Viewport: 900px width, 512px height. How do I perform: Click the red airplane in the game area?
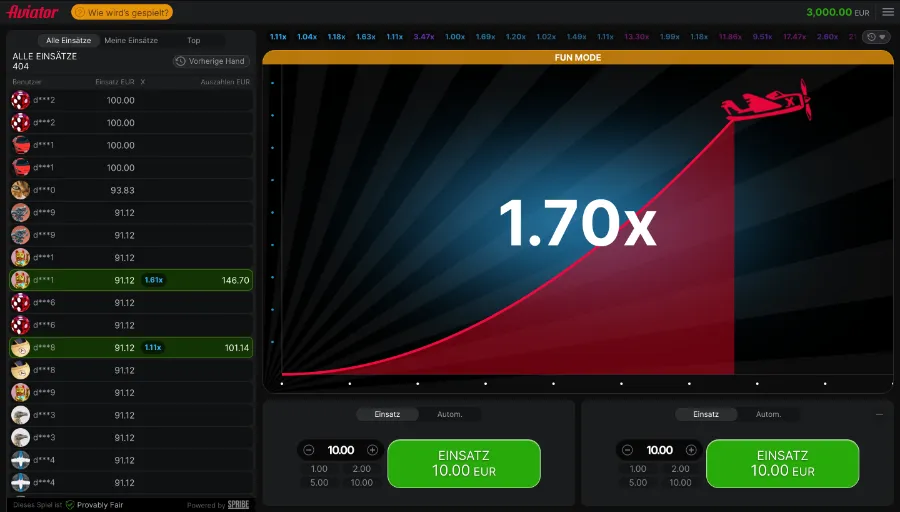pyautogui.click(x=766, y=102)
